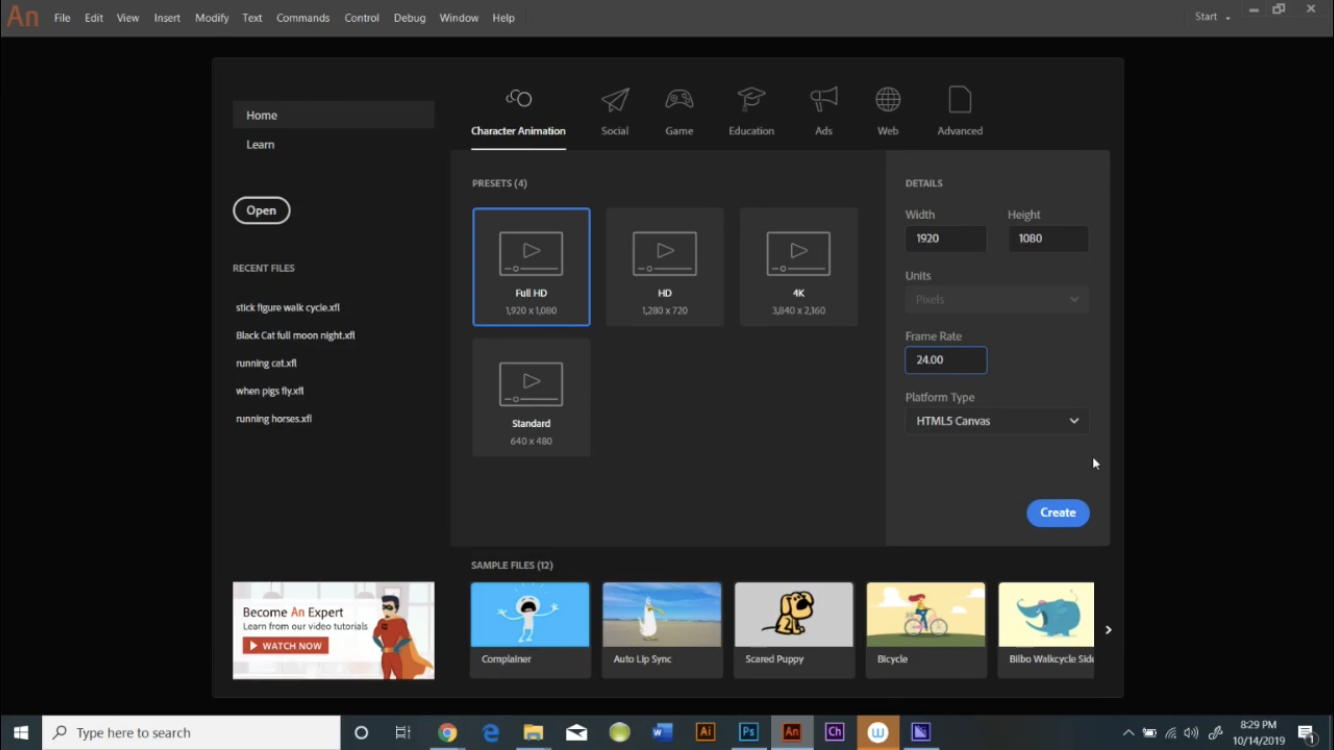Open the Insert menu
This screenshot has width=1334, height=750.
pos(167,18)
